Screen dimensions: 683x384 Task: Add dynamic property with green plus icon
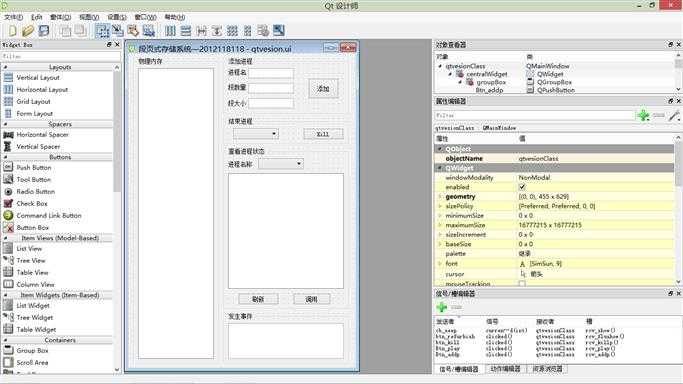[643, 115]
